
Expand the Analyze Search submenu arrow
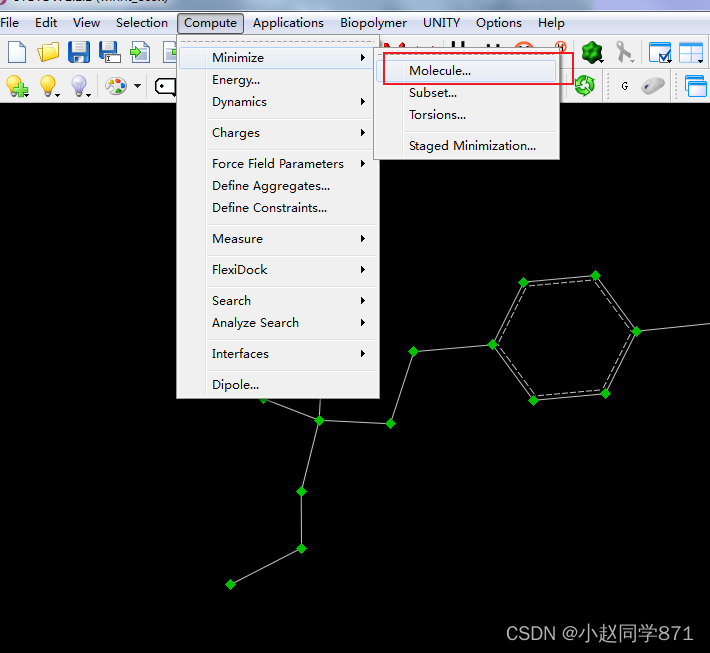pyautogui.click(x=363, y=322)
